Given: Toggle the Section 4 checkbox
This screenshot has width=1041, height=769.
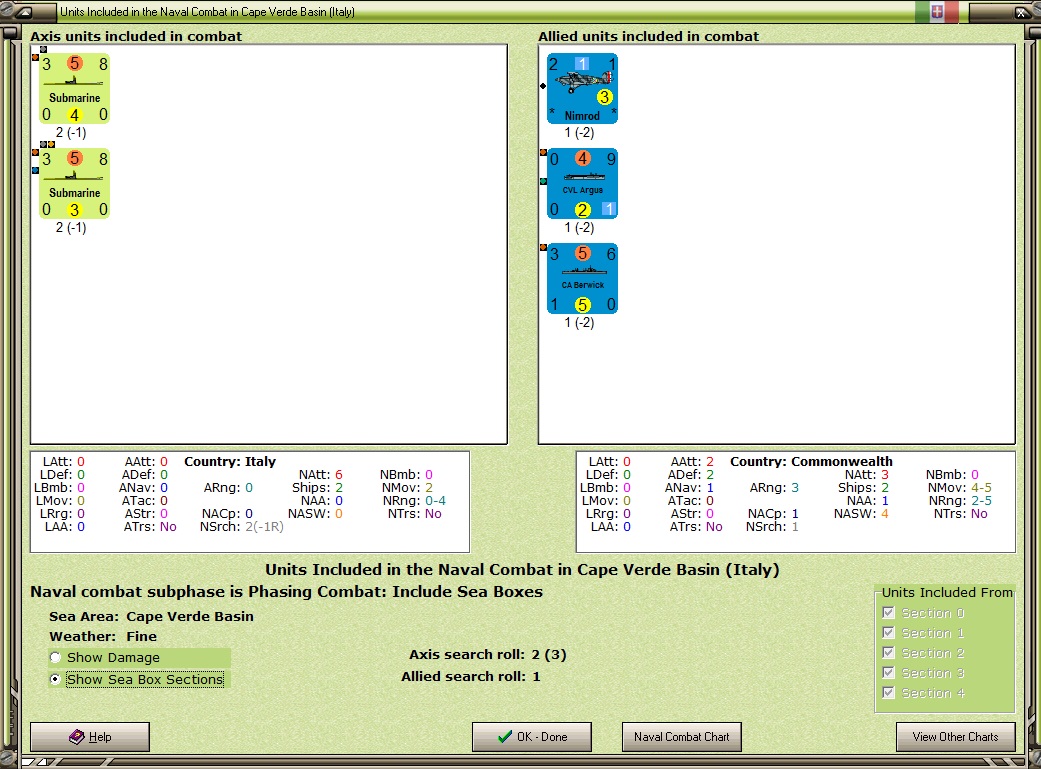Looking at the screenshot, I should coord(888,693).
